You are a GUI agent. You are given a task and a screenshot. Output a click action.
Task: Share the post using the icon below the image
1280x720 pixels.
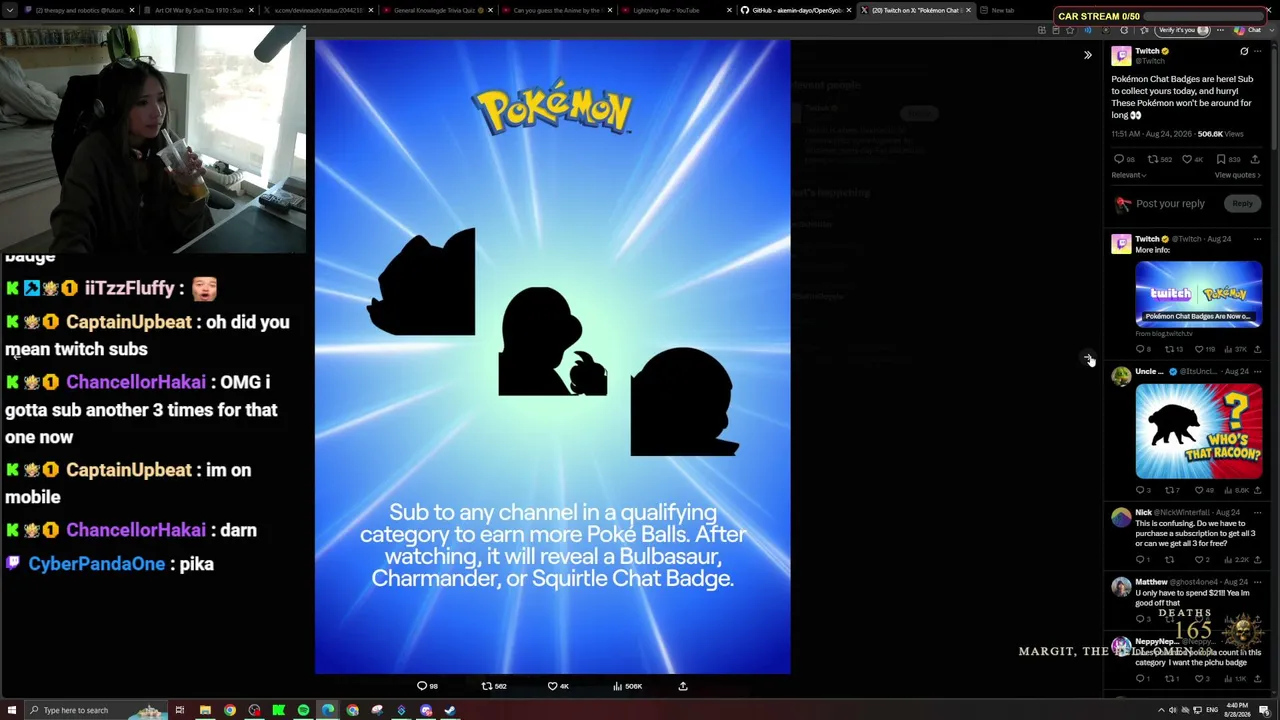[x=683, y=686]
